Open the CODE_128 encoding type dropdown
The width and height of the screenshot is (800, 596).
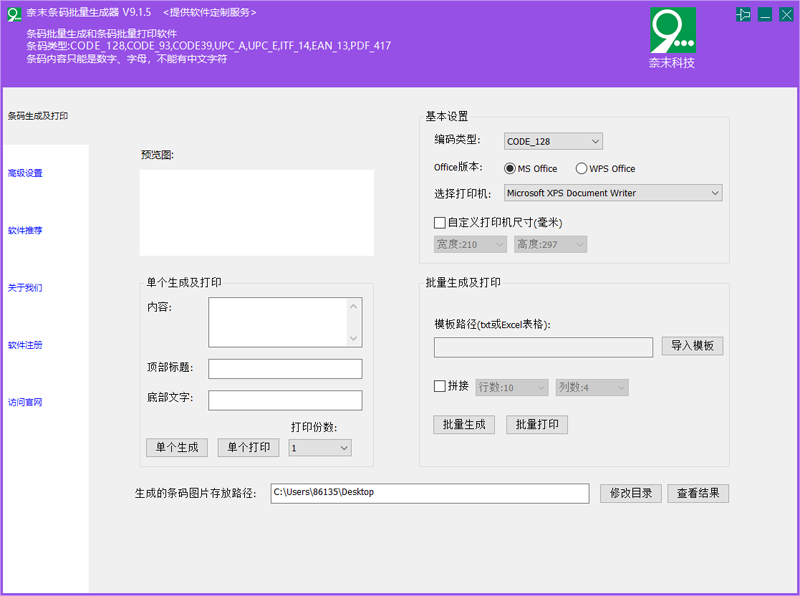(552, 141)
